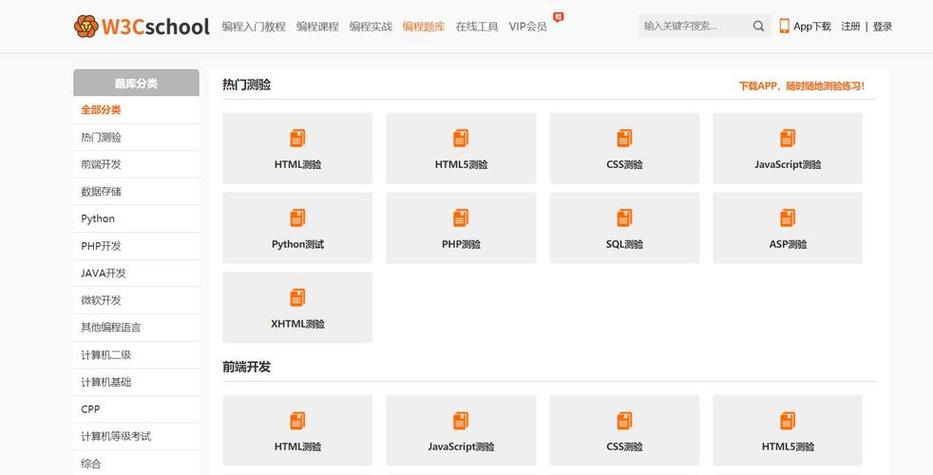This screenshot has height=475, width=933.
Task: Focus the keyword search input field
Action: [694, 26]
